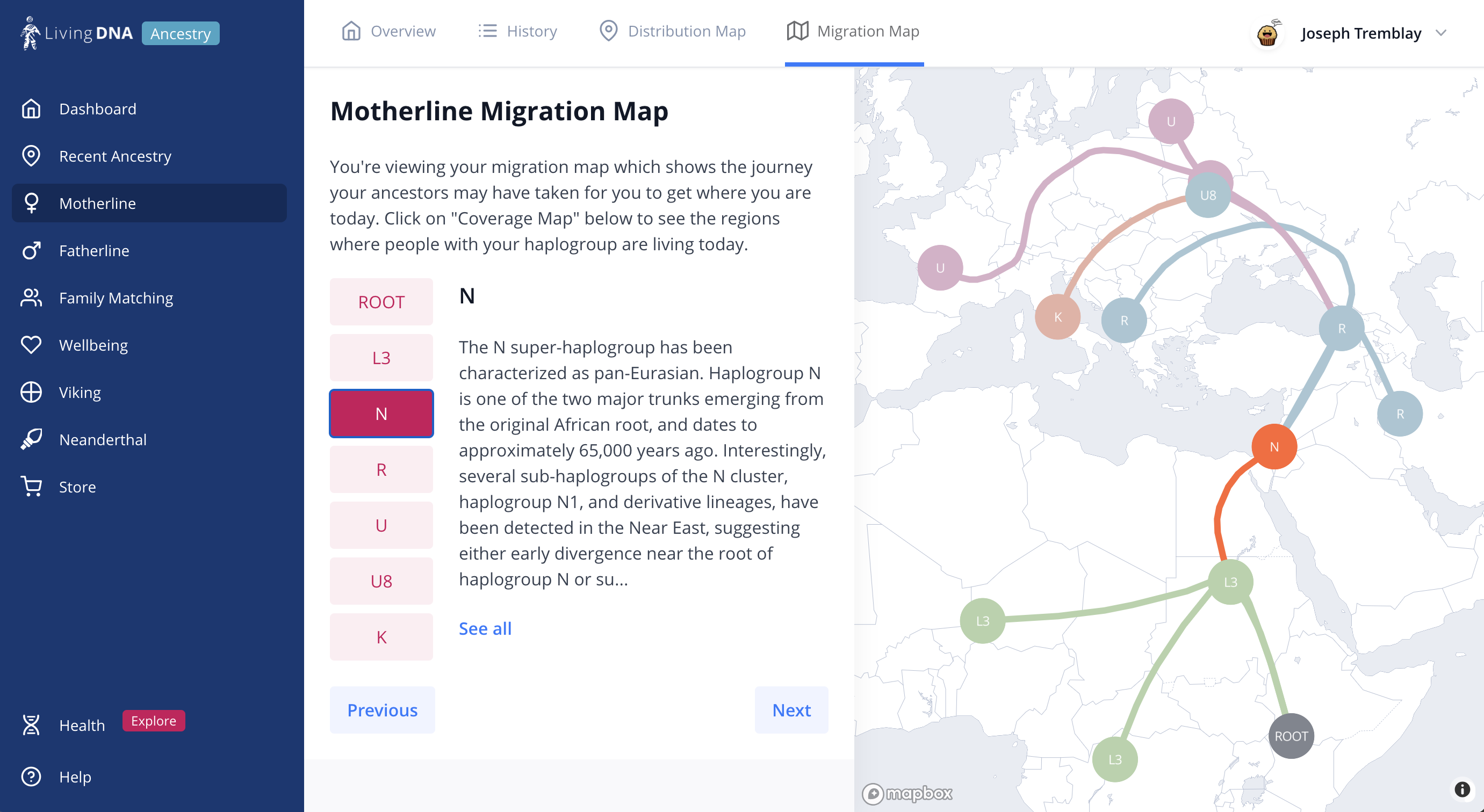The width and height of the screenshot is (1484, 812).
Task: Select haplogroup N in the sequence list
Action: pyautogui.click(x=381, y=413)
